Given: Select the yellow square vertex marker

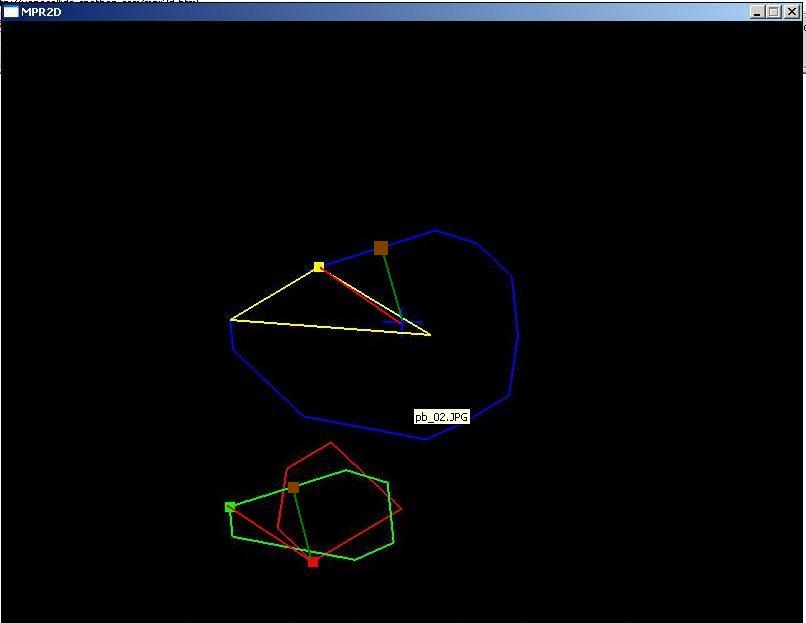Looking at the screenshot, I should [319, 267].
